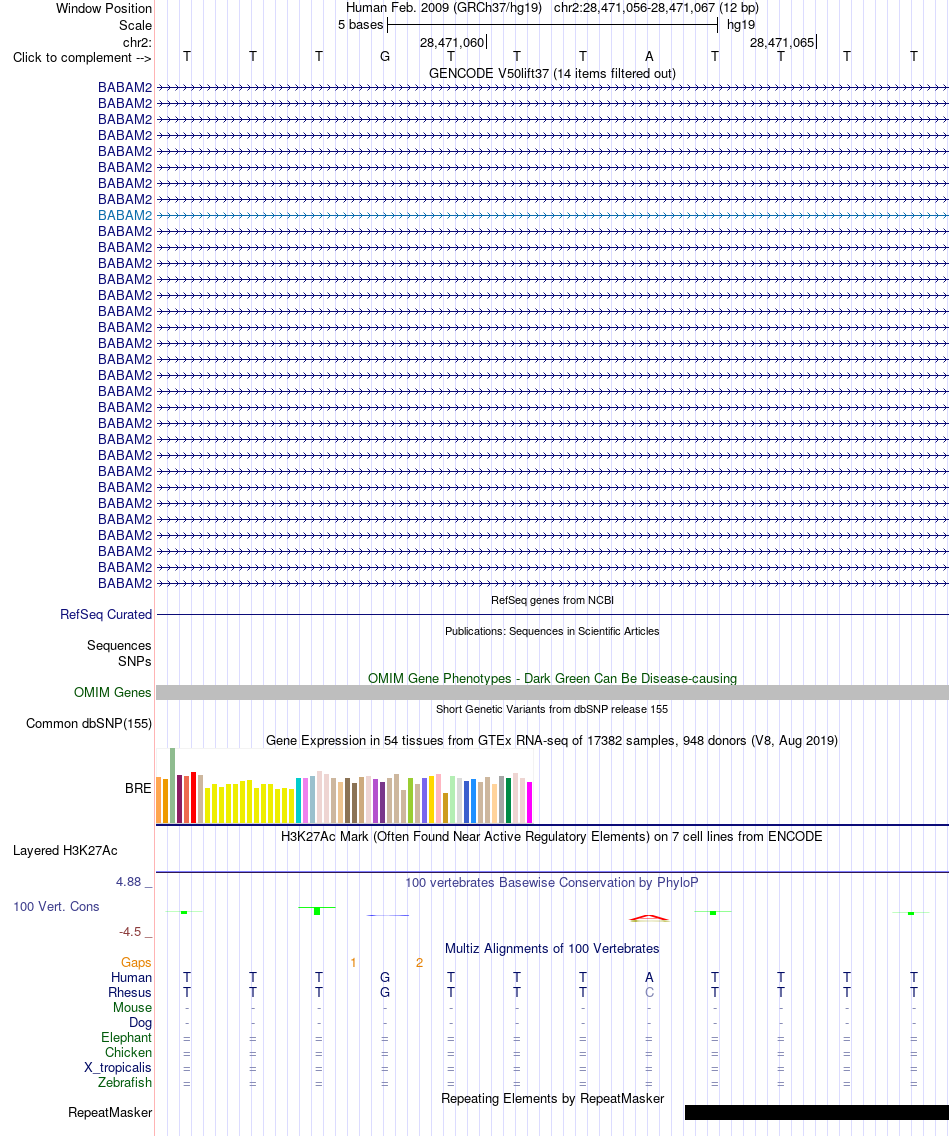
Task: Click the 'Zebrafish' species label
Action: pos(125,1083)
